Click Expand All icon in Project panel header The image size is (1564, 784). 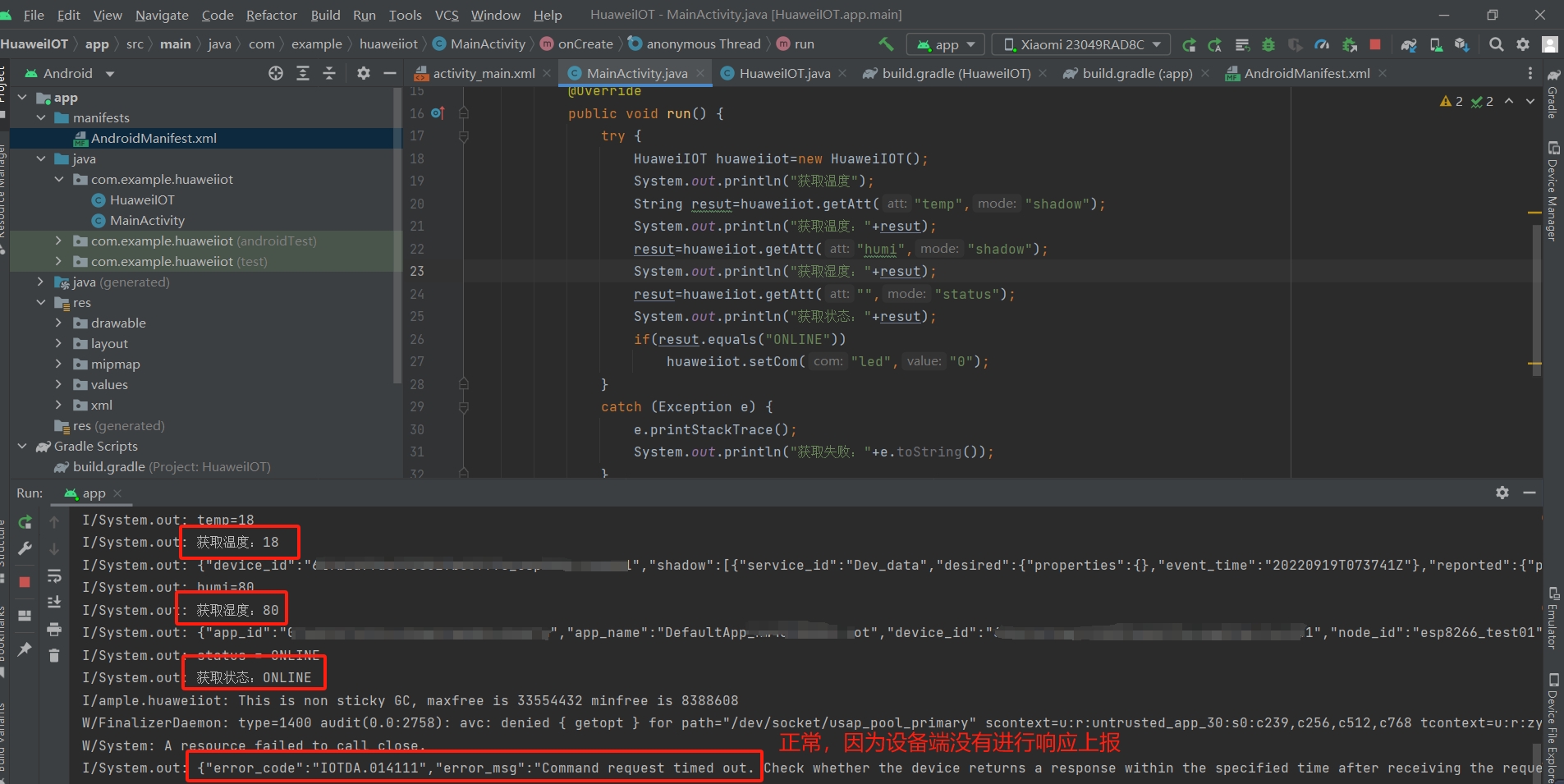click(x=303, y=73)
